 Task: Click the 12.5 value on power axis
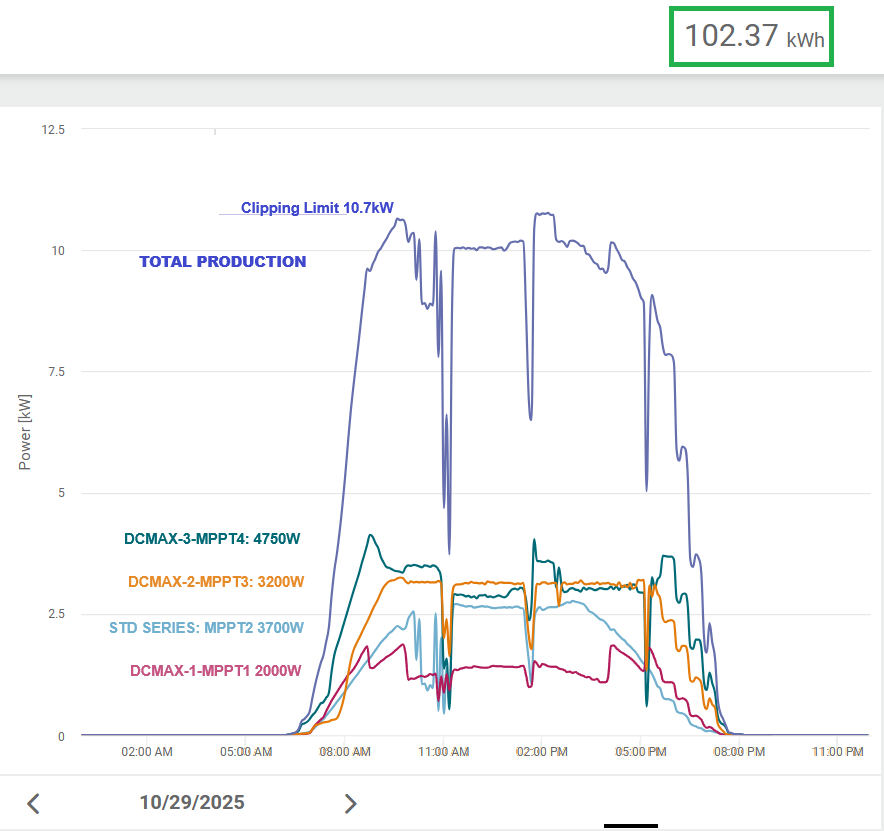53,130
